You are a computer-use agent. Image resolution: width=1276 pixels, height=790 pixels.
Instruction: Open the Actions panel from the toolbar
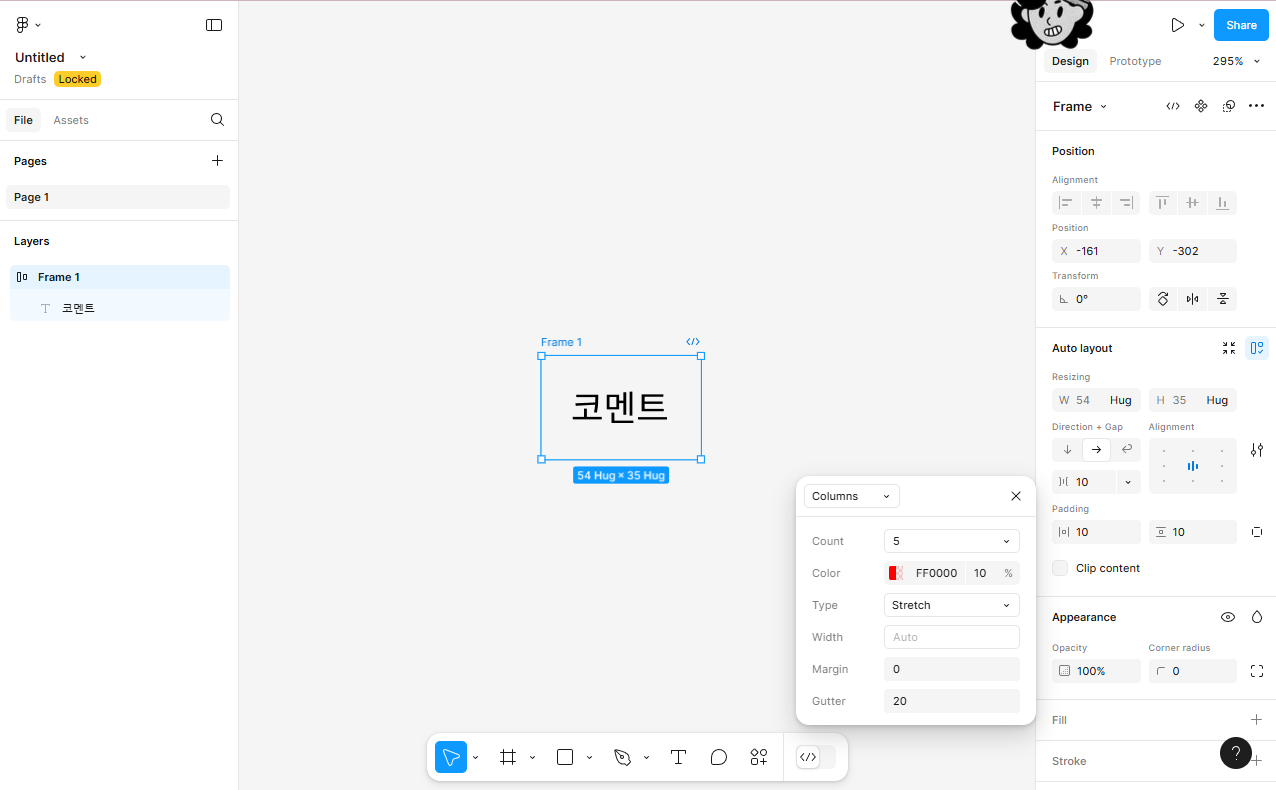coord(758,757)
